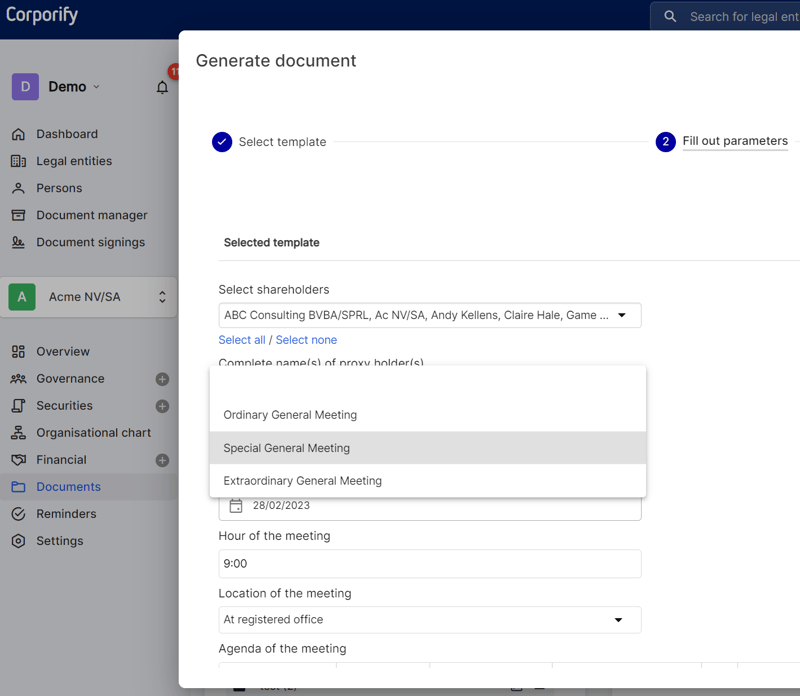This screenshot has width=800, height=696.
Task: Open Persons in the sidebar
Action: click(x=59, y=188)
